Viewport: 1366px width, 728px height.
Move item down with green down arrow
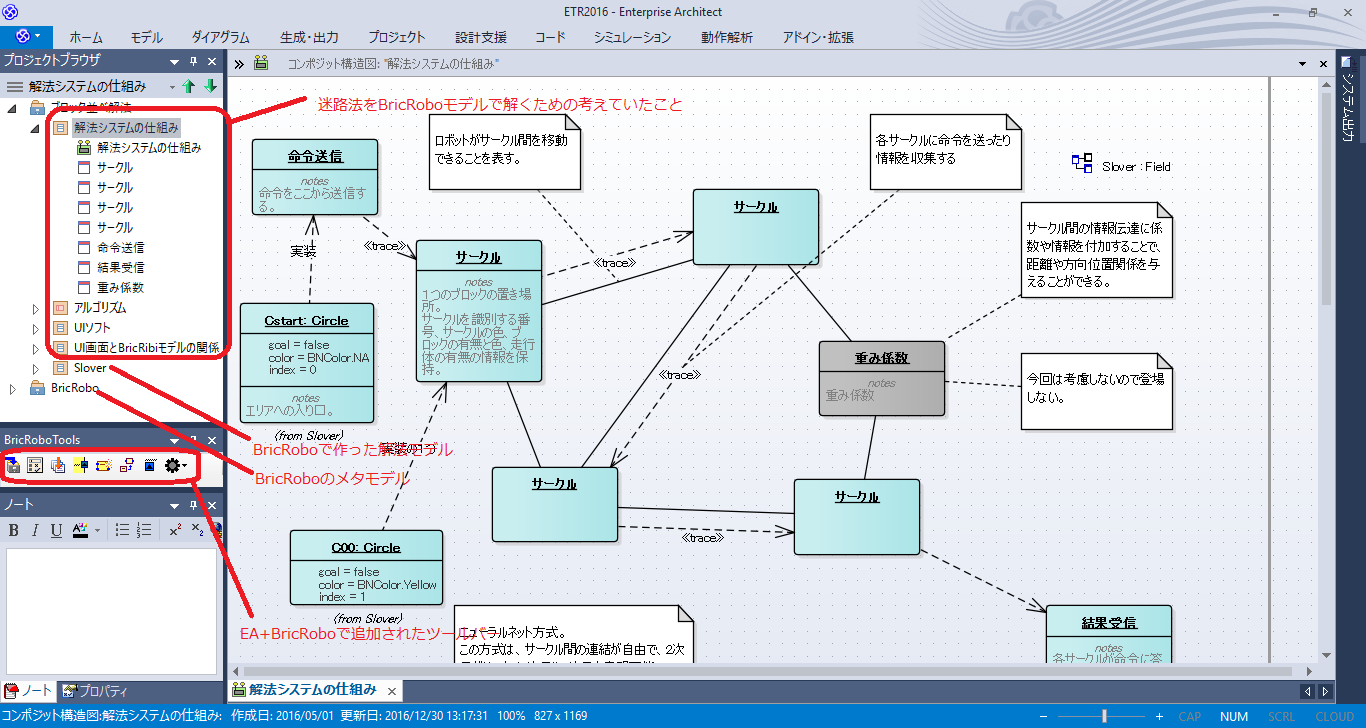tap(210, 87)
